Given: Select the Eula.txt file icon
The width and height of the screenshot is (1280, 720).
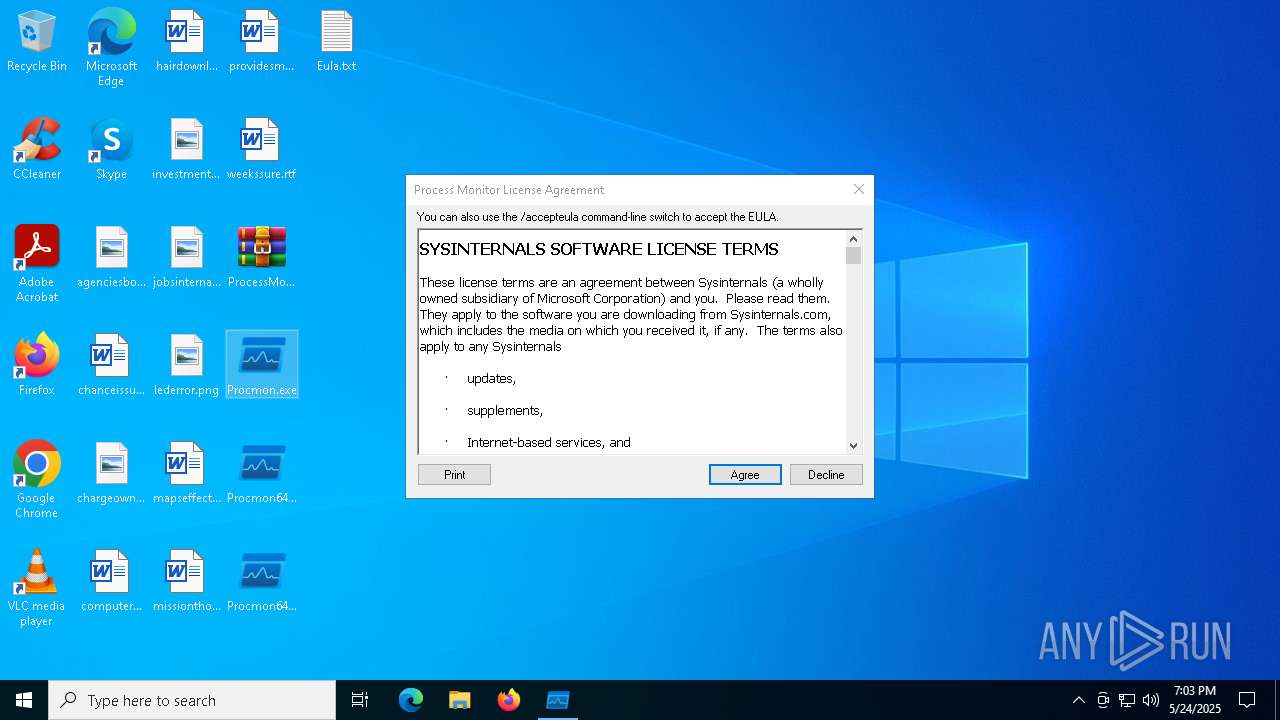Looking at the screenshot, I should pyautogui.click(x=336, y=42).
